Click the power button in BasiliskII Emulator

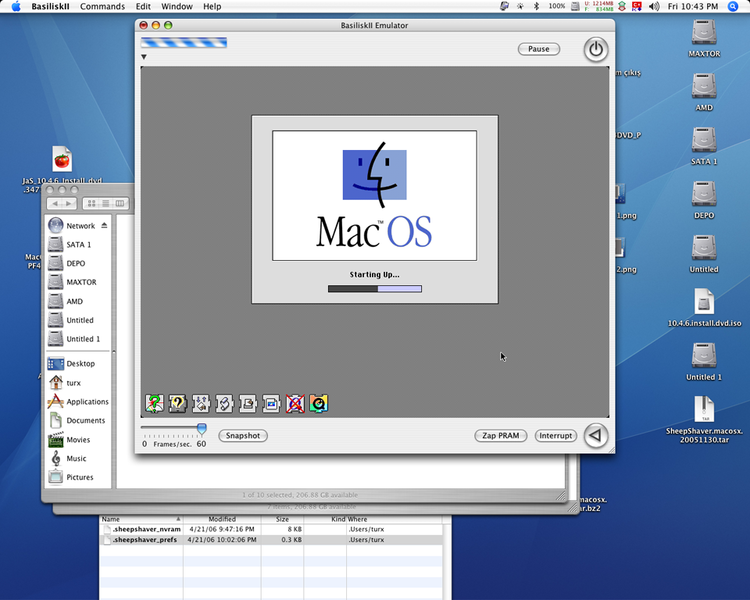pos(596,49)
